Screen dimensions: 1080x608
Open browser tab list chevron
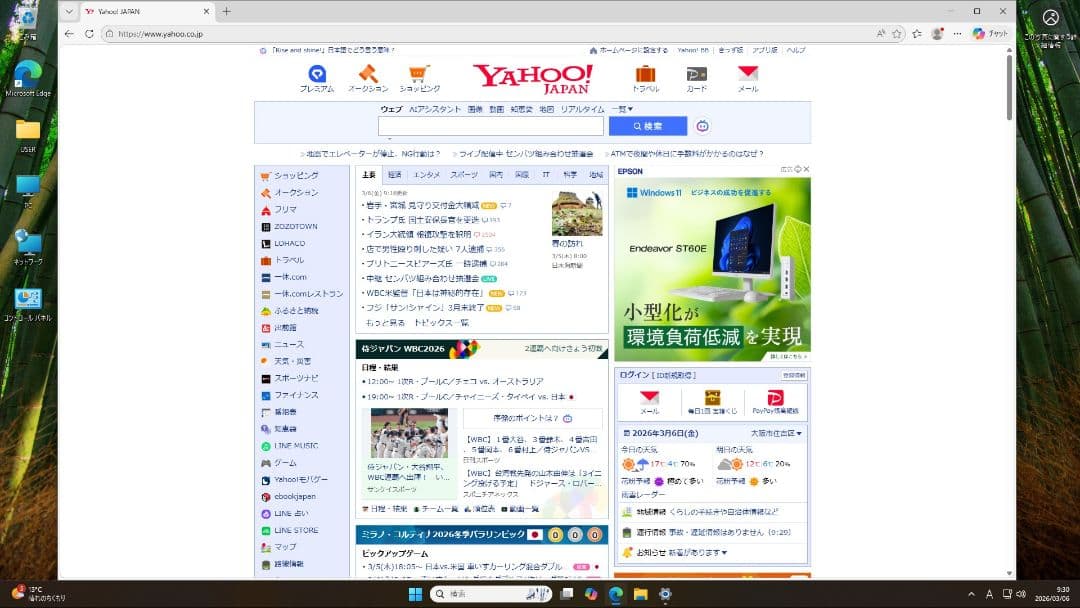[69, 11]
